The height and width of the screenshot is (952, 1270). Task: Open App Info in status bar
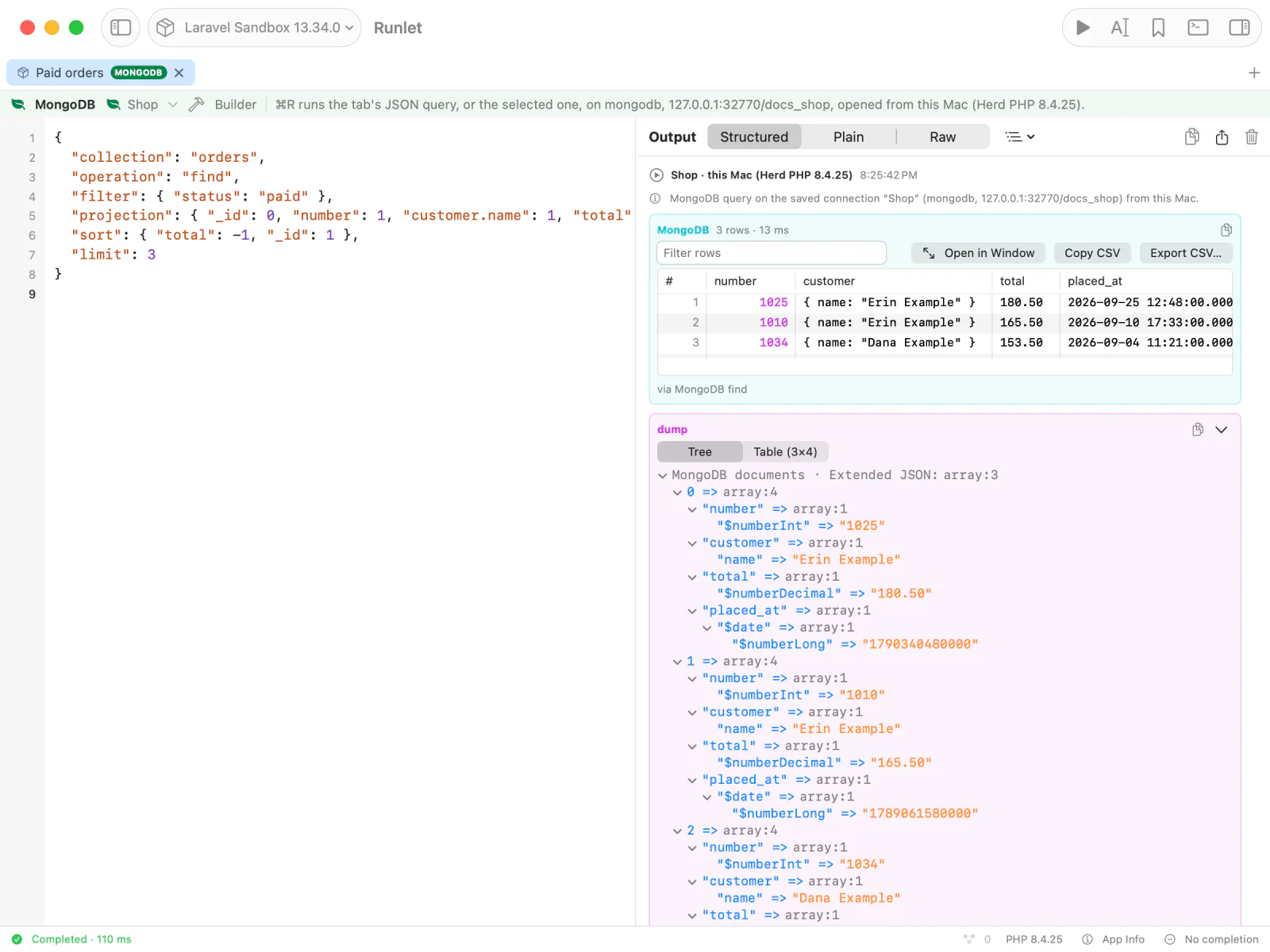pos(1114,939)
